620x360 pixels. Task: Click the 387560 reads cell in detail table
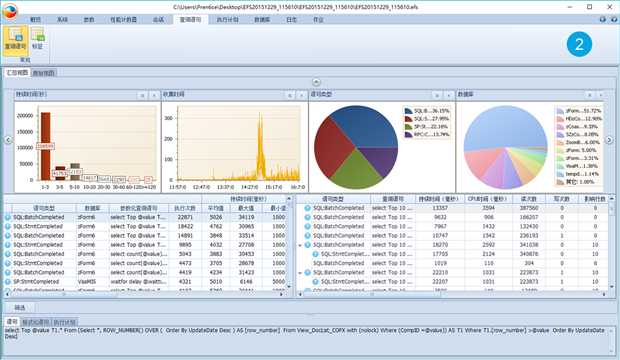point(529,208)
